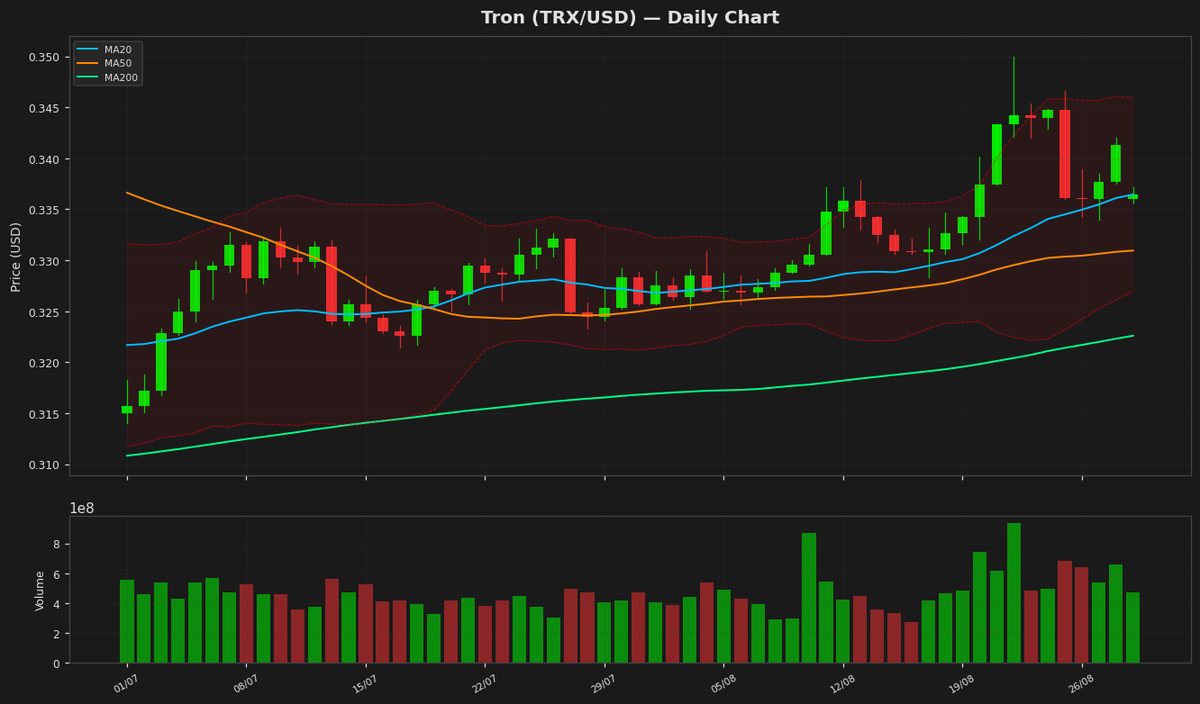
Task: Click the volume axis tick label 0
Action: click(x=56, y=663)
